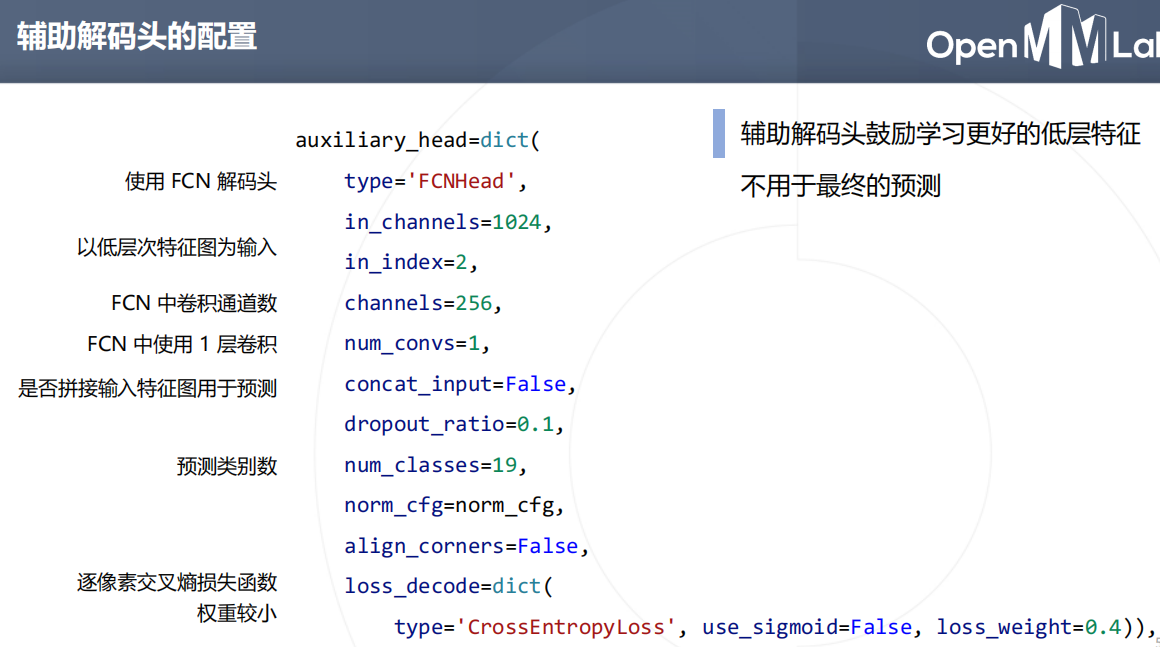Image resolution: width=1160 pixels, height=647 pixels.
Task: Click the annotation 是否拼接输入特征图用于预测
Action: click(x=147, y=388)
